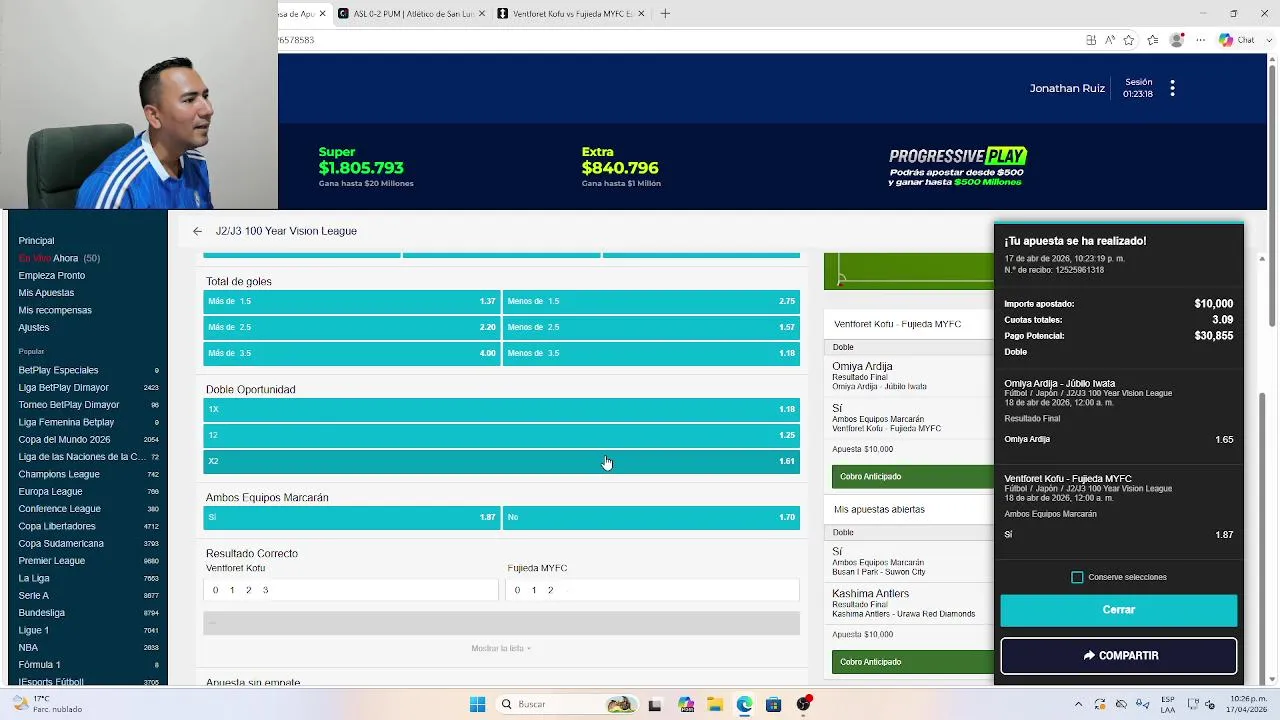Screen dimensions: 1280x720
Task: Toggle the Conserve selecciones checkbox
Action: click(x=1077, y=577)
